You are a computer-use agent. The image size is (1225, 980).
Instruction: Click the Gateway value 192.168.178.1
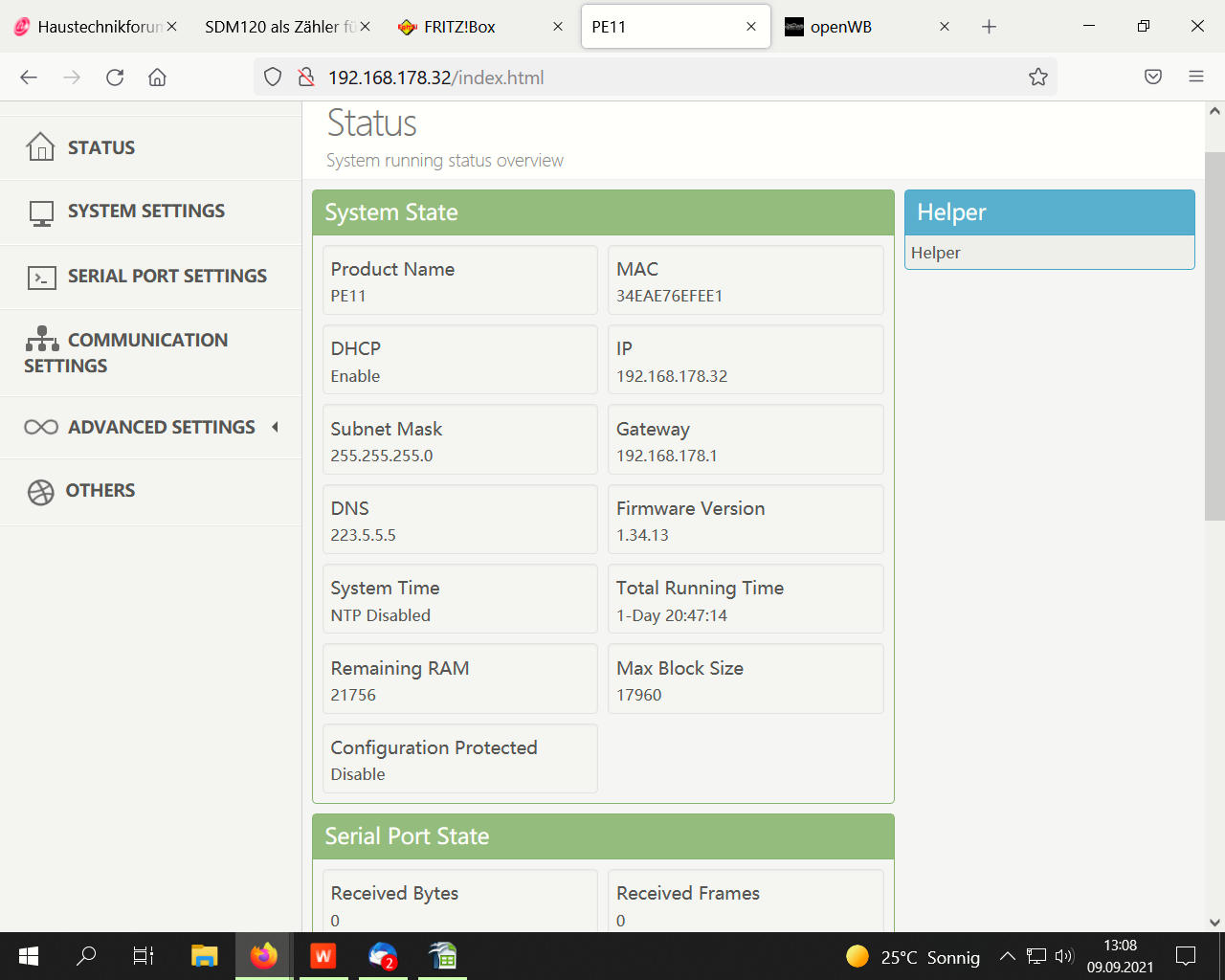[667, 456]
